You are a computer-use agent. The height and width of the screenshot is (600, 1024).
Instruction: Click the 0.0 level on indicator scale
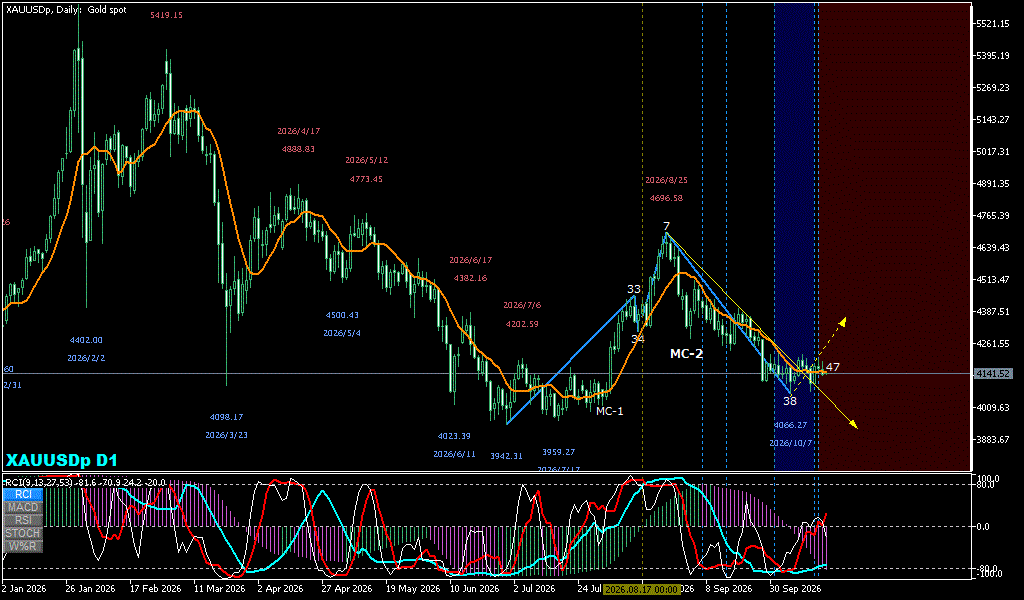983,527
